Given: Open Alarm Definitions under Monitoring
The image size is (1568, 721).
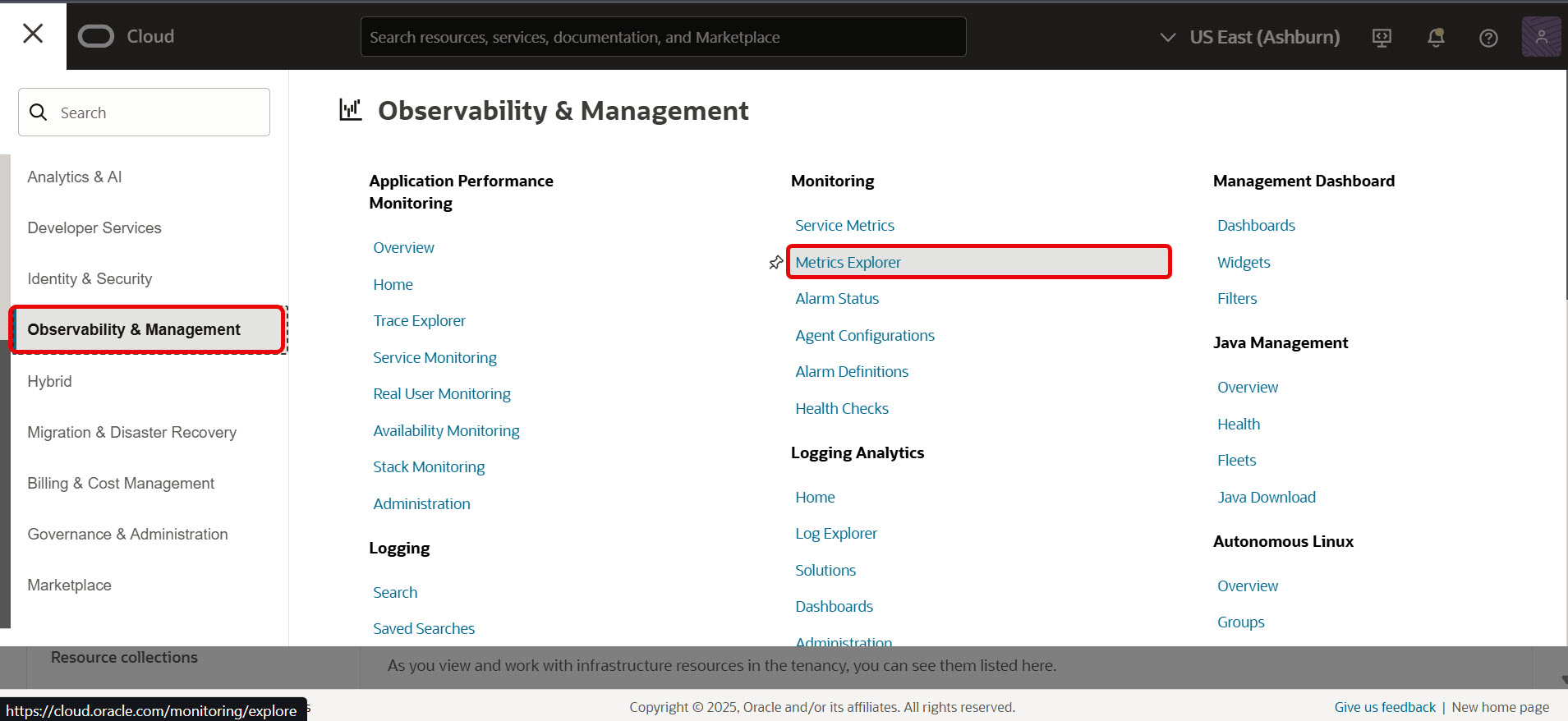Looking at the screenshot, I should coord(852,372).
